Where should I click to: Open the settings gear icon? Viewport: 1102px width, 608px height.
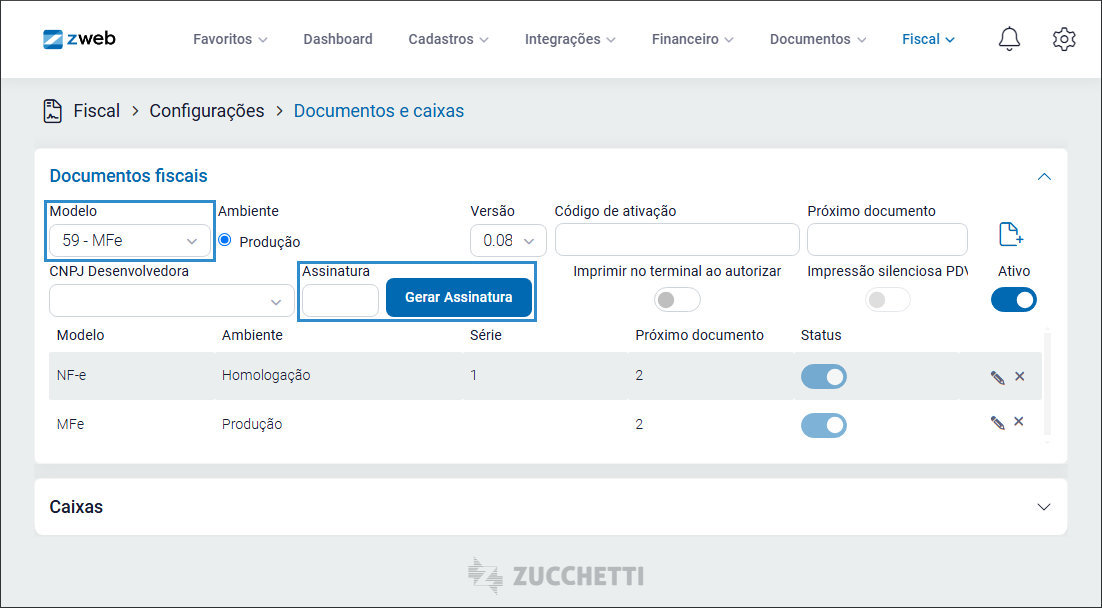[1064, 39]
